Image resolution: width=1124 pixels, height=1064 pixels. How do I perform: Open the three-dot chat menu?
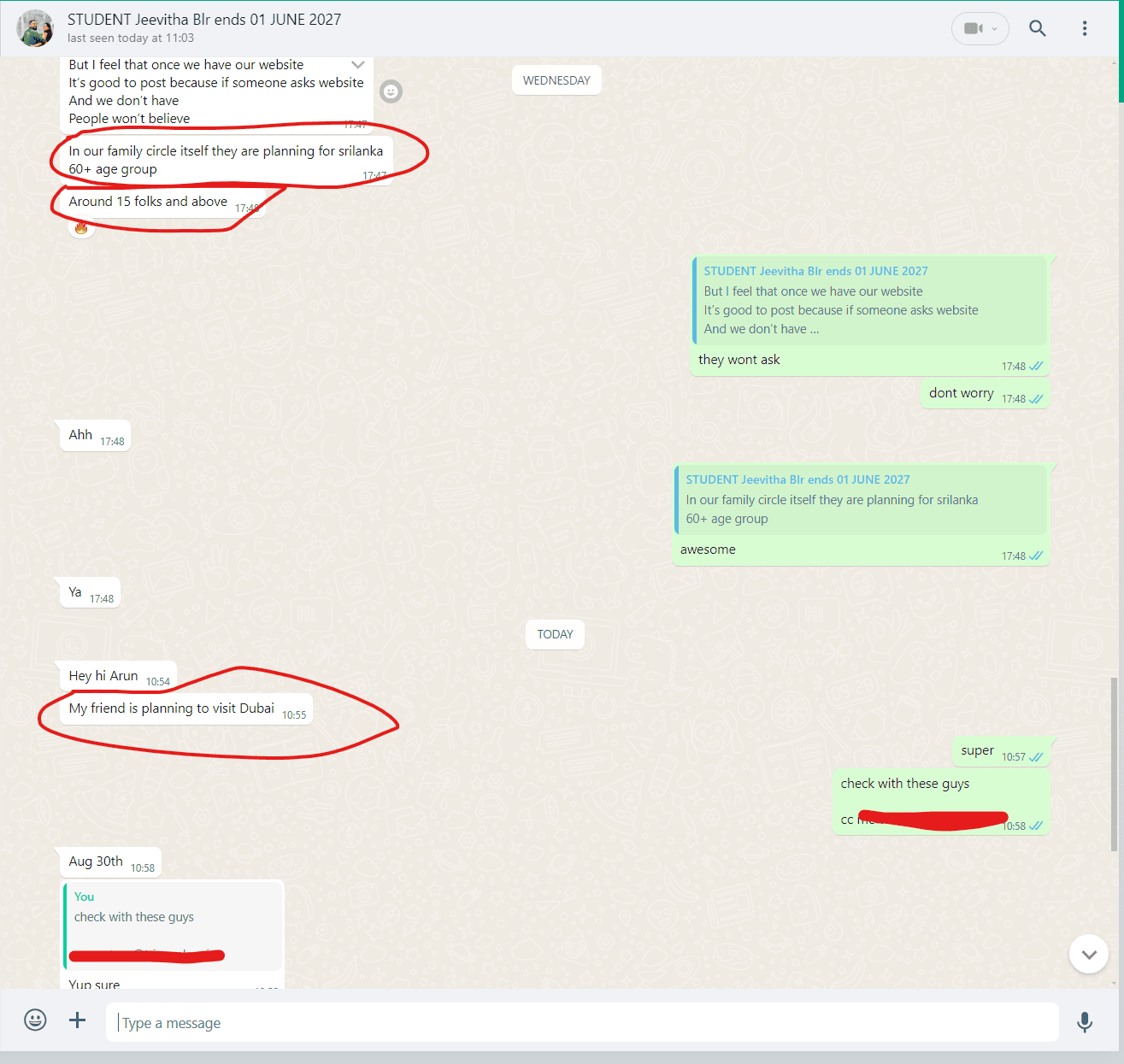click(1084, 28)
